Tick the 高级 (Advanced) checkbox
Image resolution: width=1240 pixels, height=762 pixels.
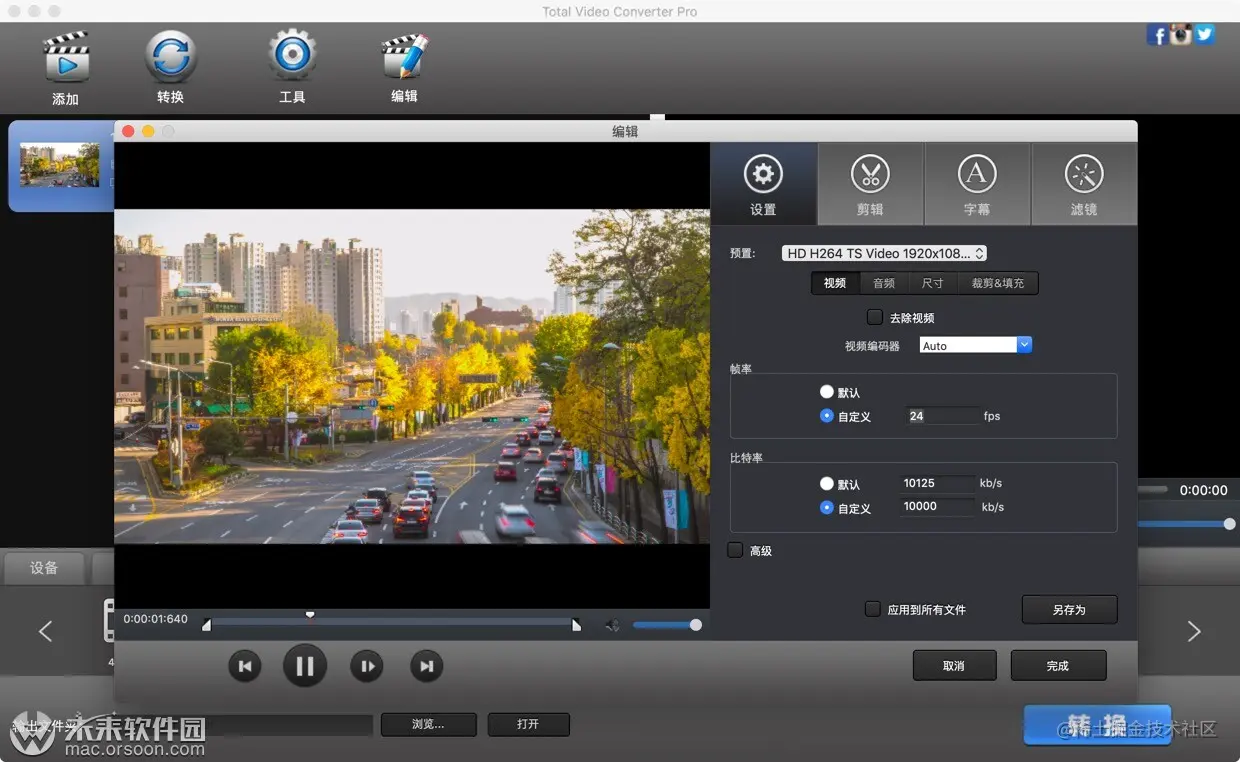pyautogui.click(x=736, y=551)
